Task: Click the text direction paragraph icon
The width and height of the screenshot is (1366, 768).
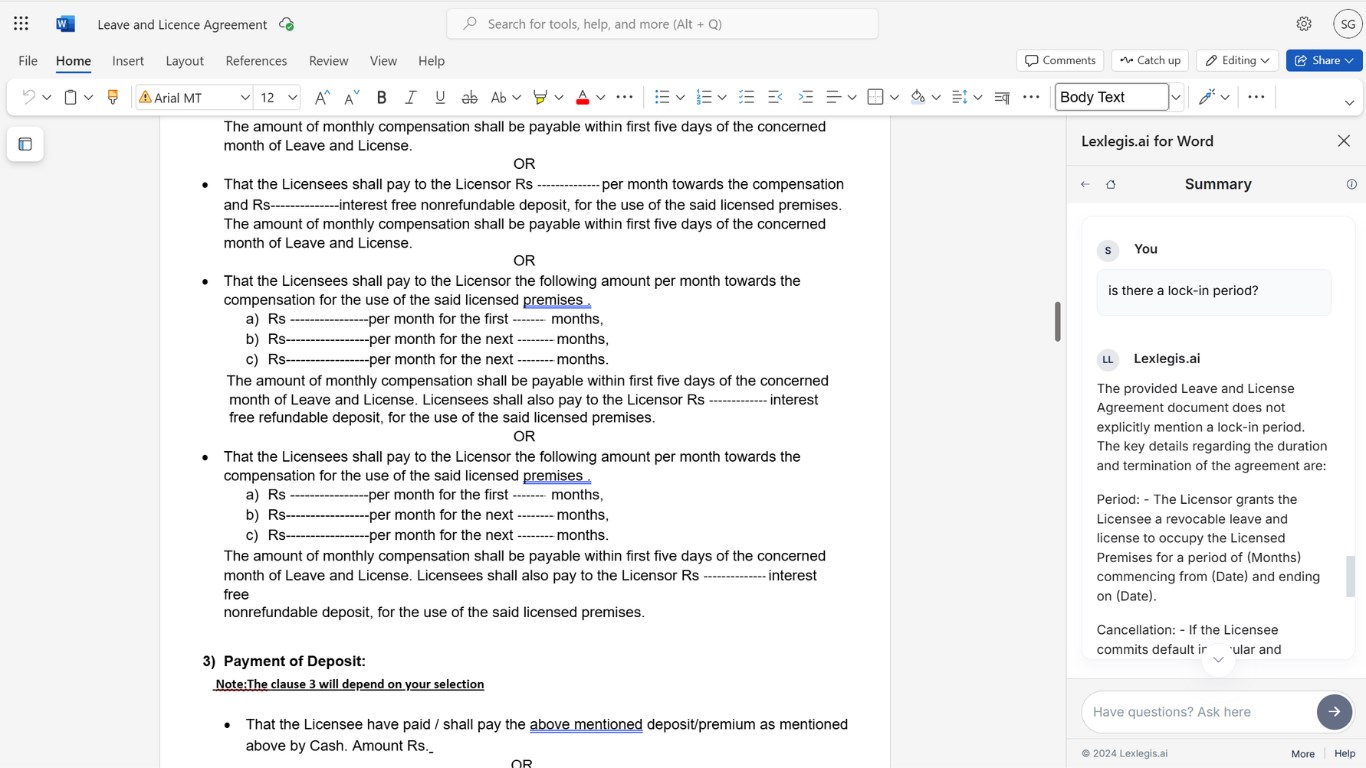Action: [x=1002, y=97]
